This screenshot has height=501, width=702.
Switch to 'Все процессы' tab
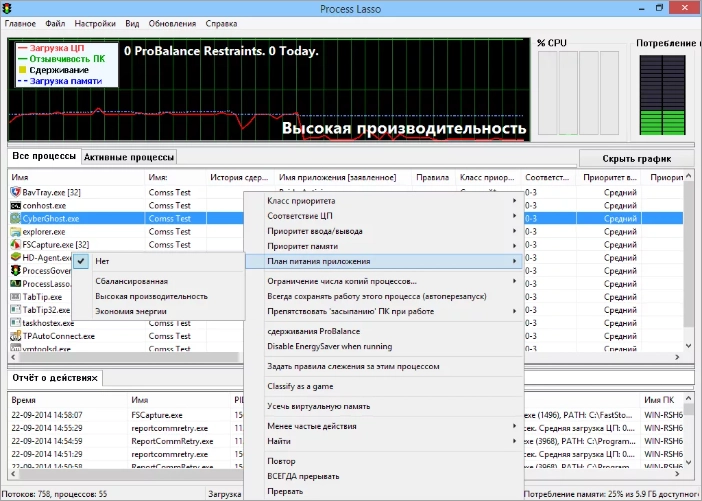44,156
